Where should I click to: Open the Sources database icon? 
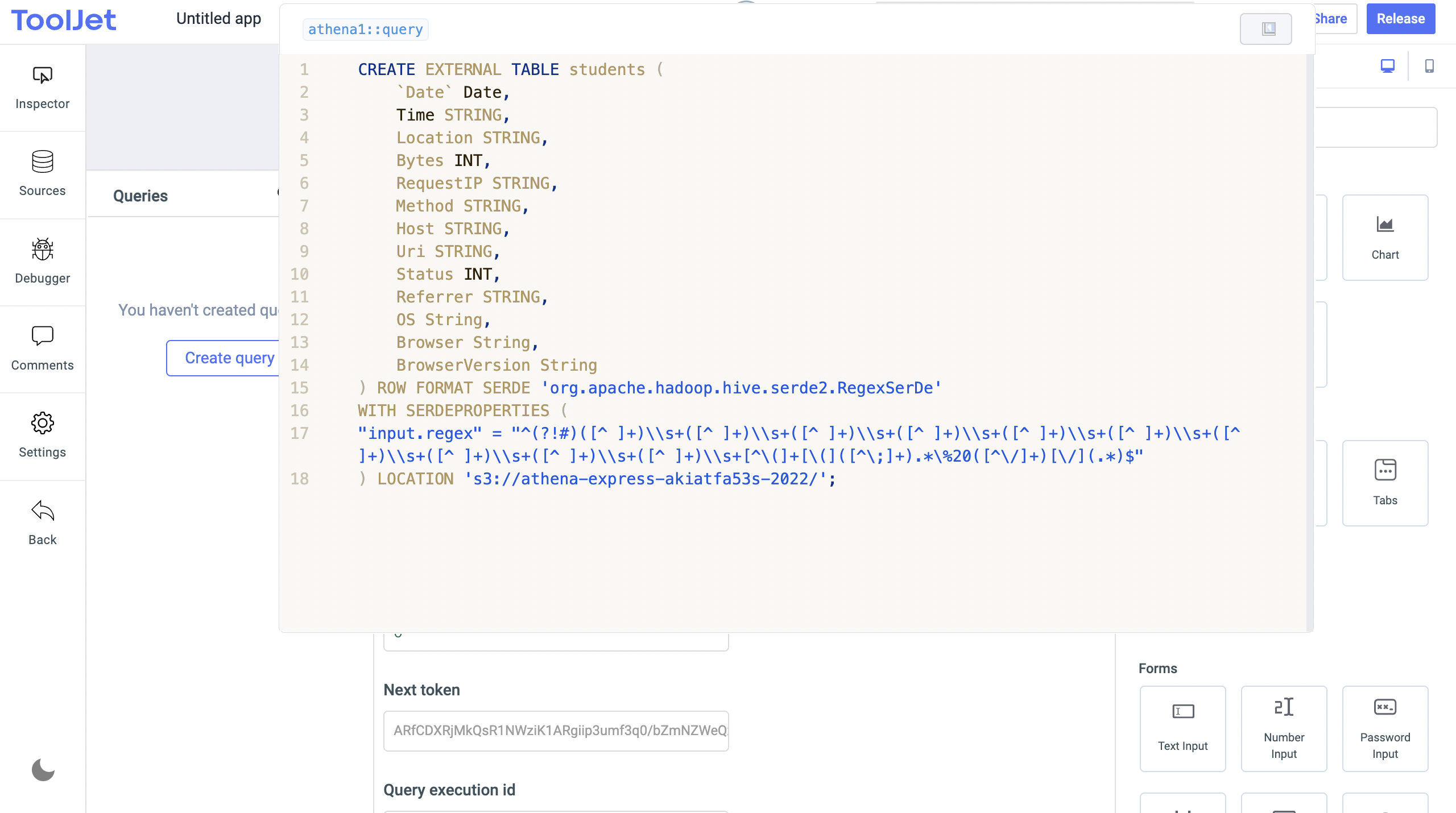[43, 162]
